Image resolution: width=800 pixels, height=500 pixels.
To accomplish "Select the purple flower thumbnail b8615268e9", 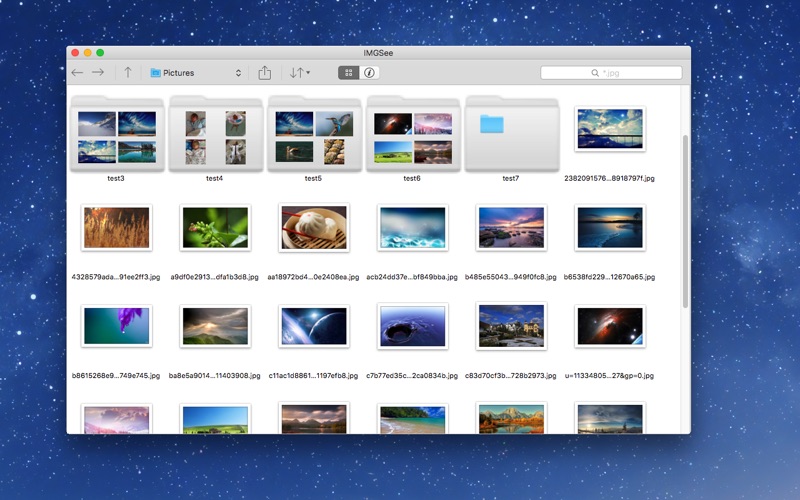I will pyautogui.click(x=116, y=326).
